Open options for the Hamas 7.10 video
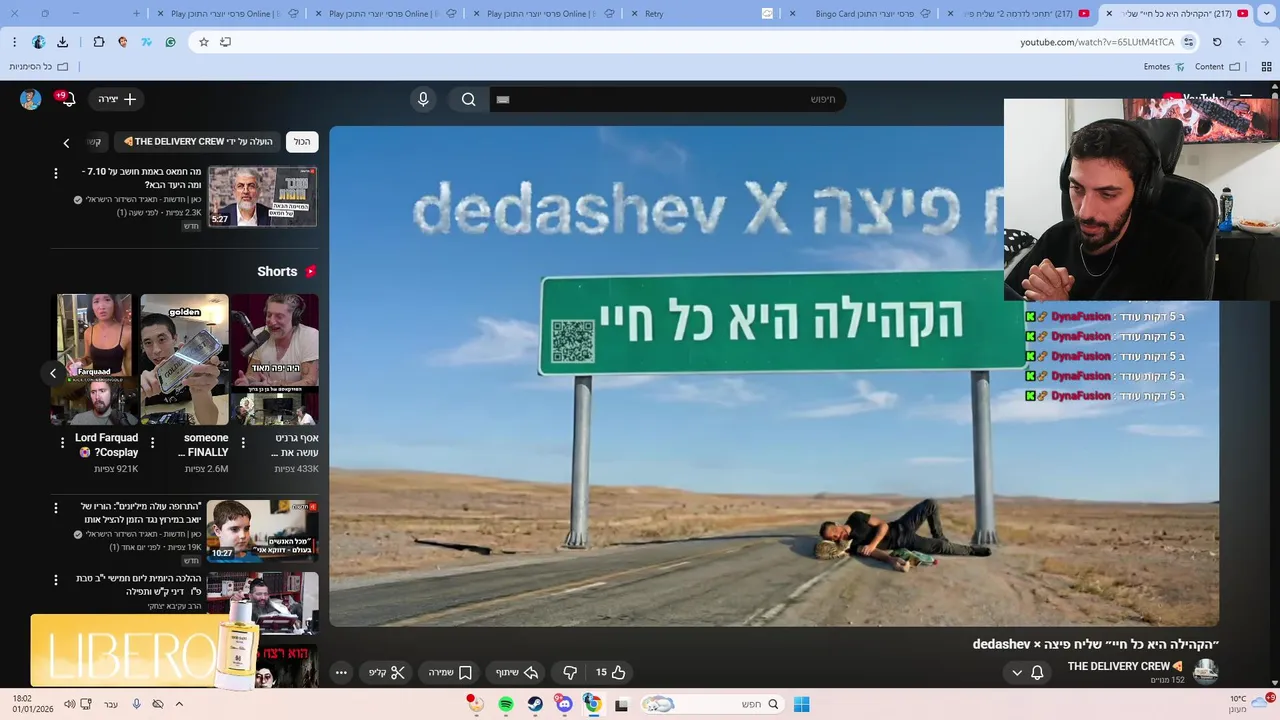 pyautogui.click(x=56, y=173)
